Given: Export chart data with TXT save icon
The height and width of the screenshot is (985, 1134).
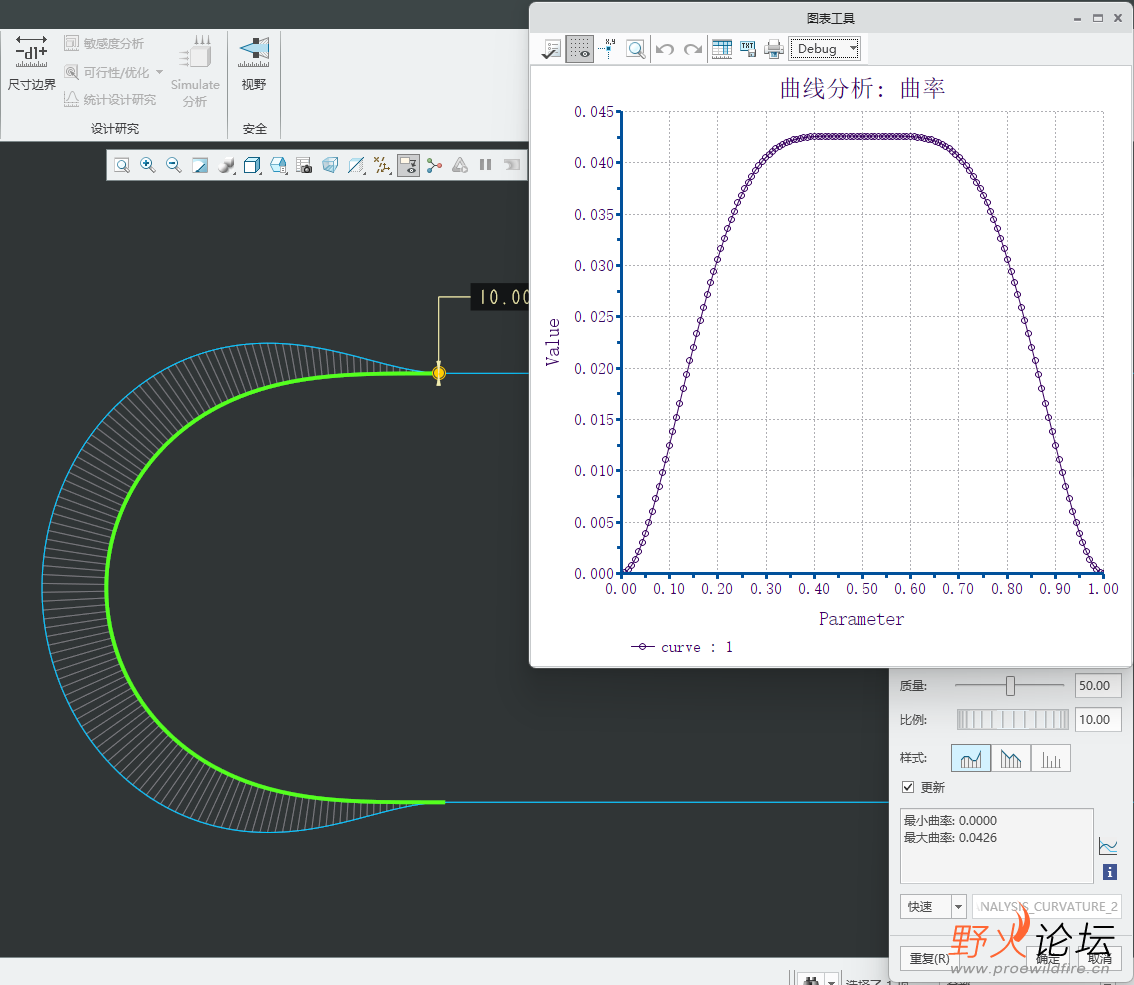Looking at the screenshot, I should (x=748, y=49).
